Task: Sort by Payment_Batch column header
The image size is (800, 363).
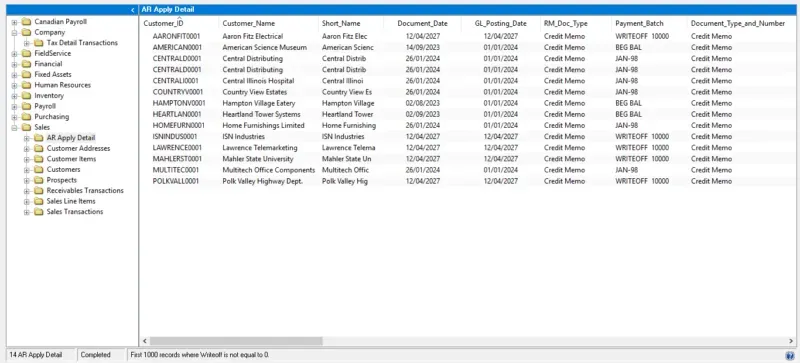Action: tap(639, 23)
